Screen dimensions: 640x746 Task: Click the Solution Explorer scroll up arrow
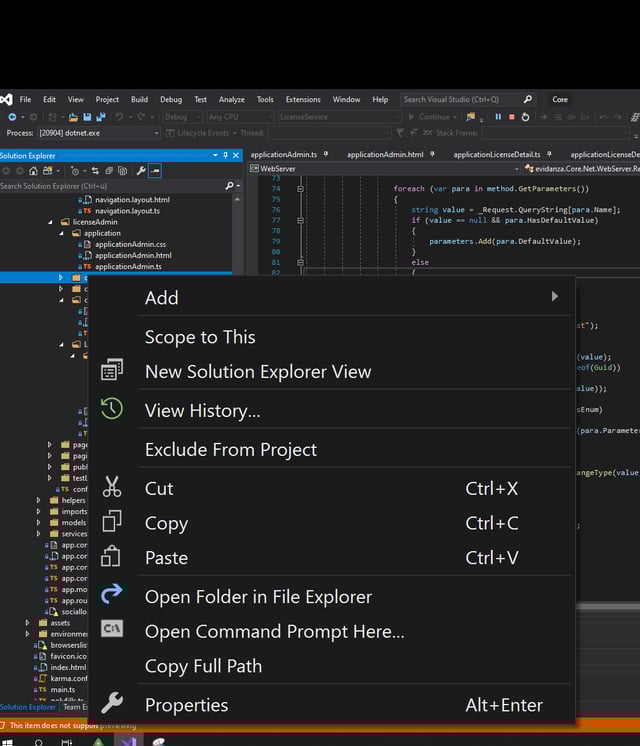pos(237,199)
